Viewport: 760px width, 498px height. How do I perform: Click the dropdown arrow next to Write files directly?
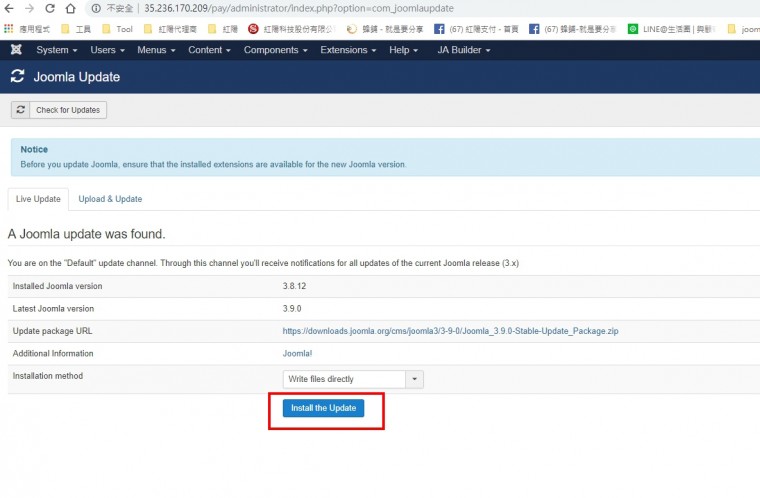(x=414, y=379)
